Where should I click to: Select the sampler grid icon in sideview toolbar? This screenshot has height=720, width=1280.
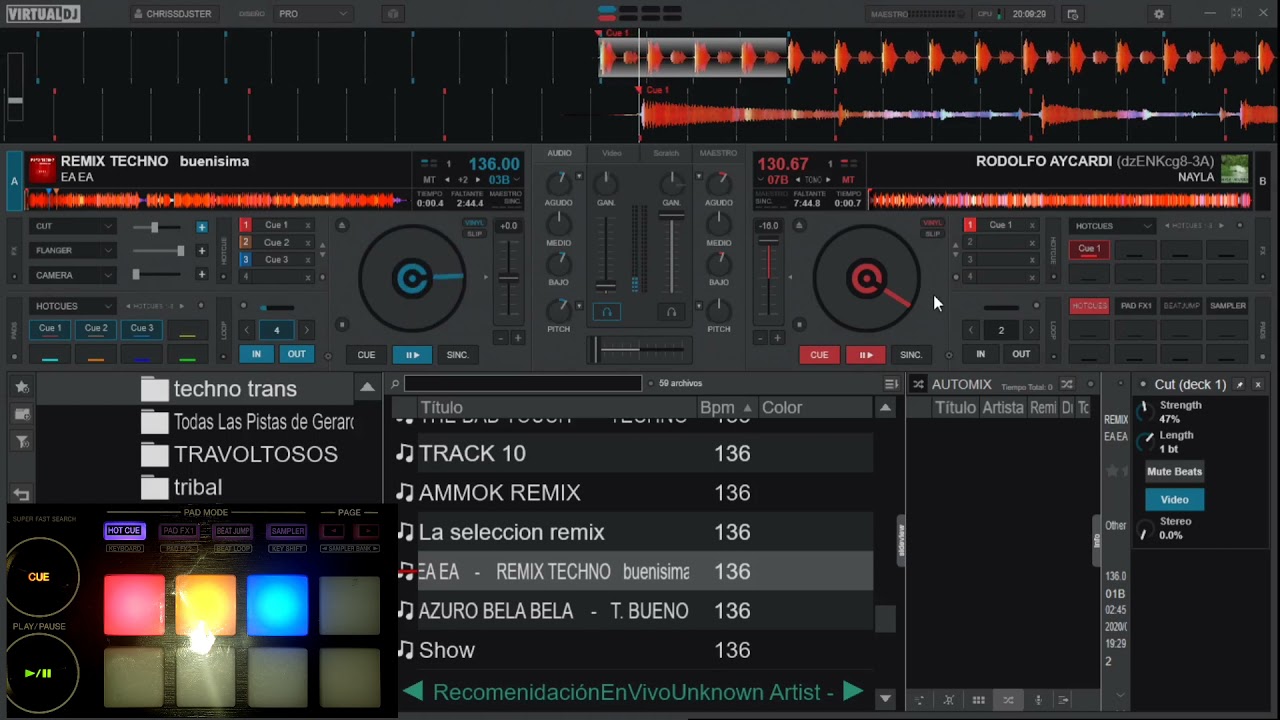click(x=978, y=700)
